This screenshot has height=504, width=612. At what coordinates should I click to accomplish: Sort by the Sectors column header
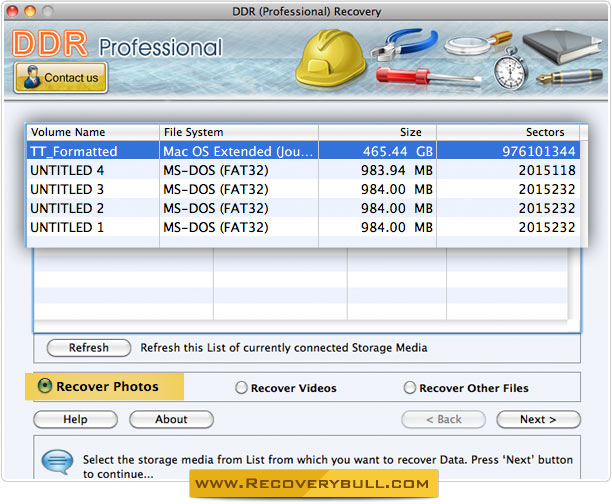tap(508, 132)
